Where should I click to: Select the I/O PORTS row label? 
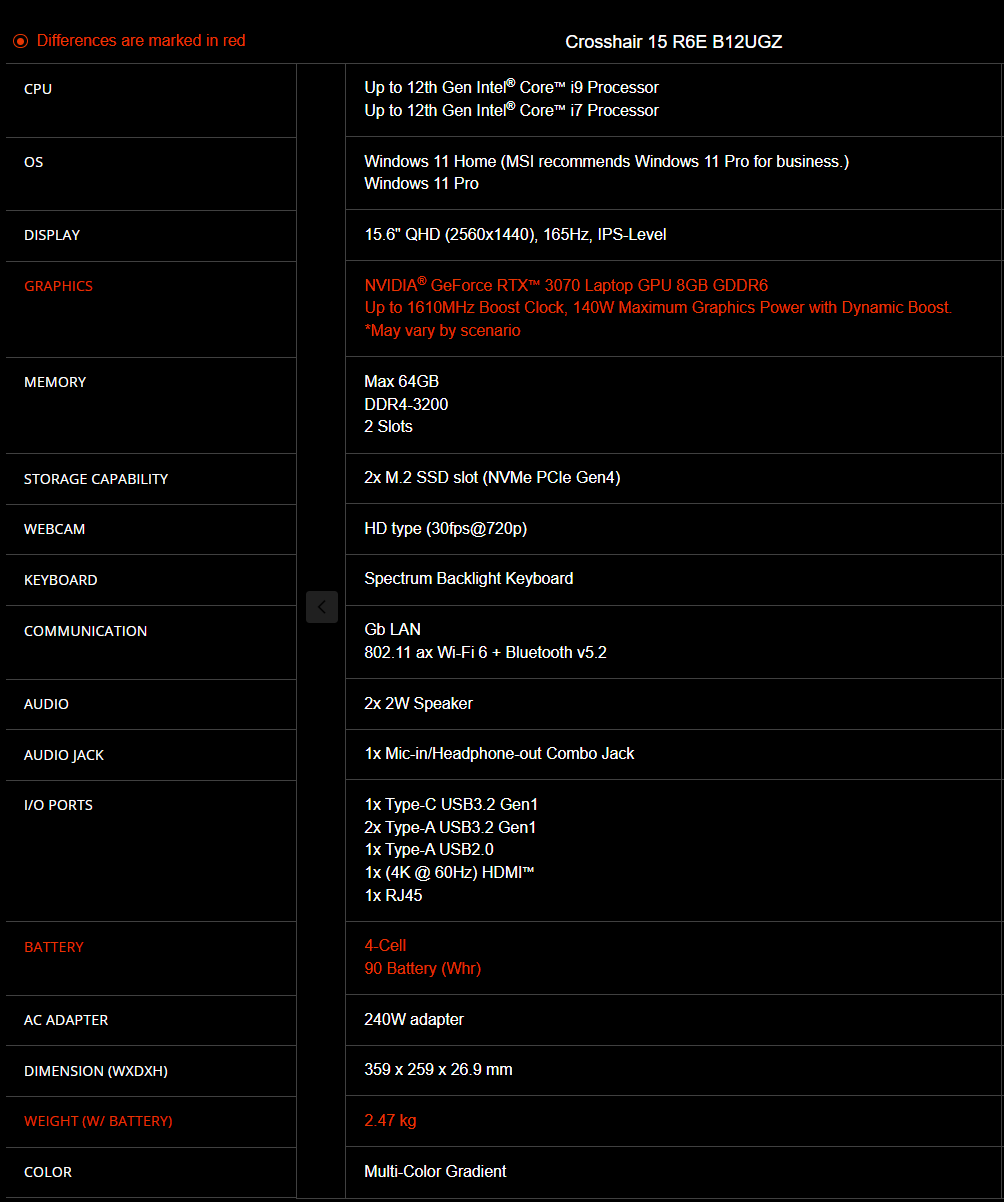tap(58, 805)
